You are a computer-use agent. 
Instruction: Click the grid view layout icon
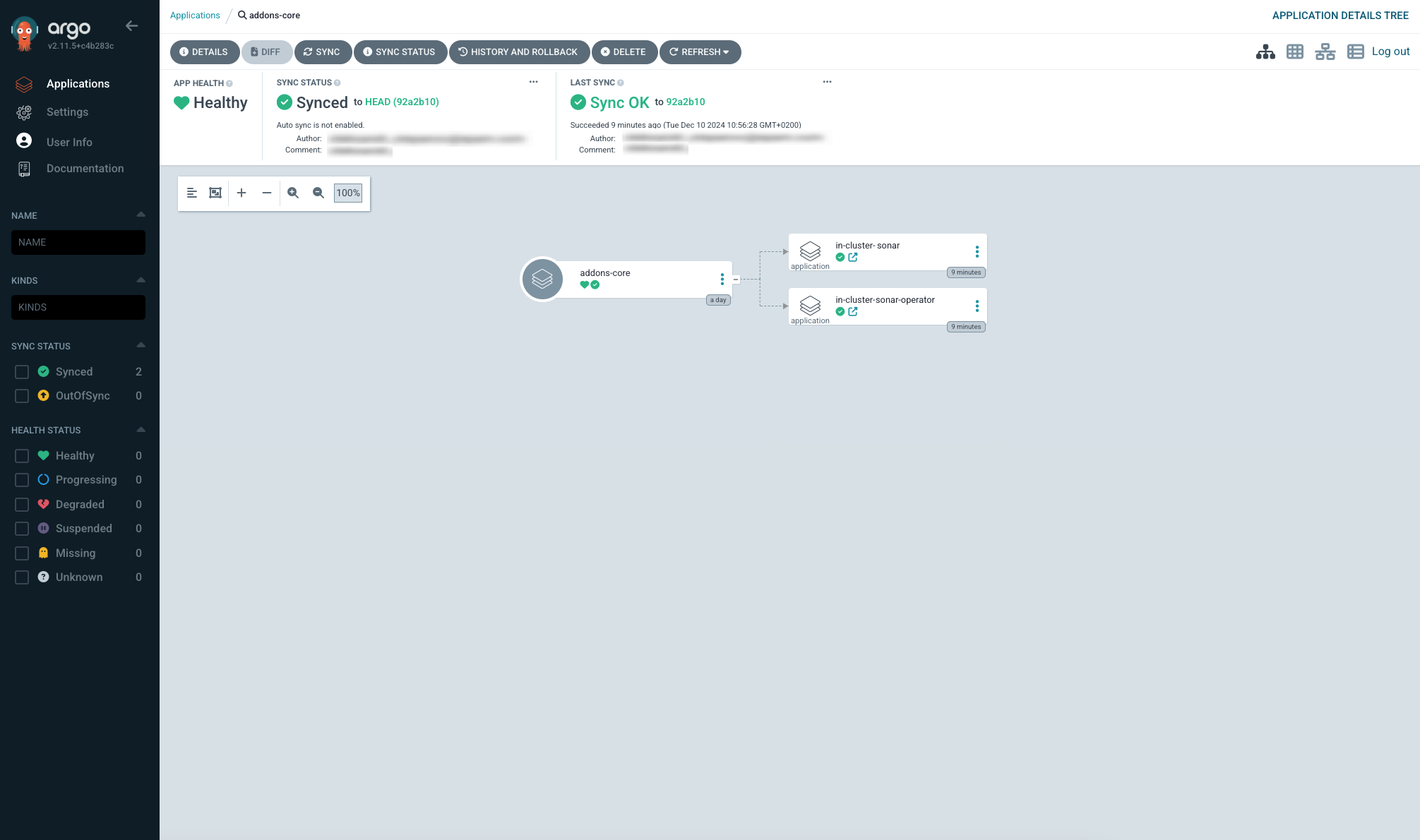[x=1294, y=52]
